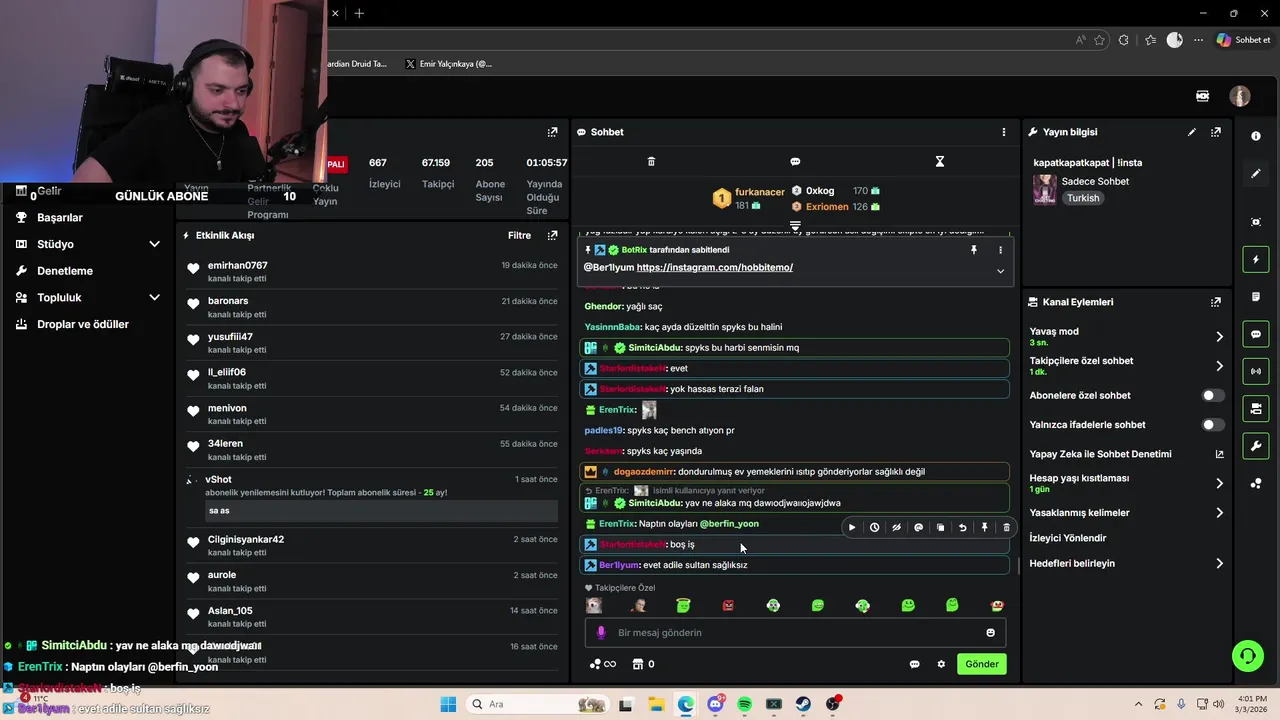The image size is (1280, 720).
Task: Click the info icon in right sidebar
Action: coord(1256,136)
